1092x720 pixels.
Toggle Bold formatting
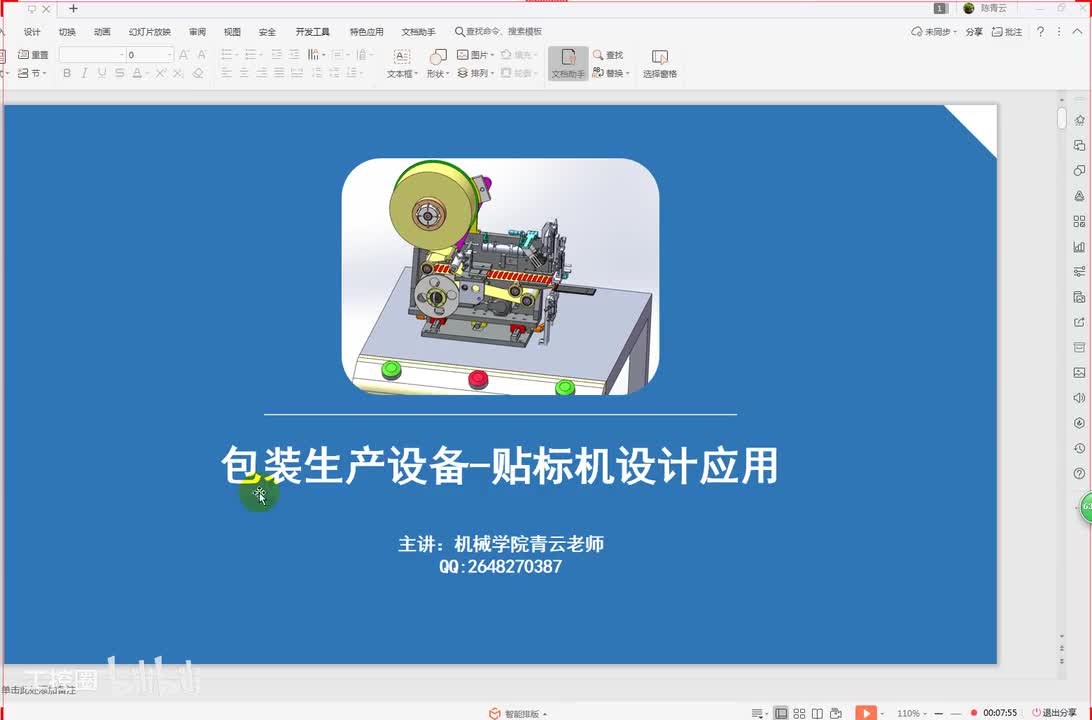coord(67,73)
